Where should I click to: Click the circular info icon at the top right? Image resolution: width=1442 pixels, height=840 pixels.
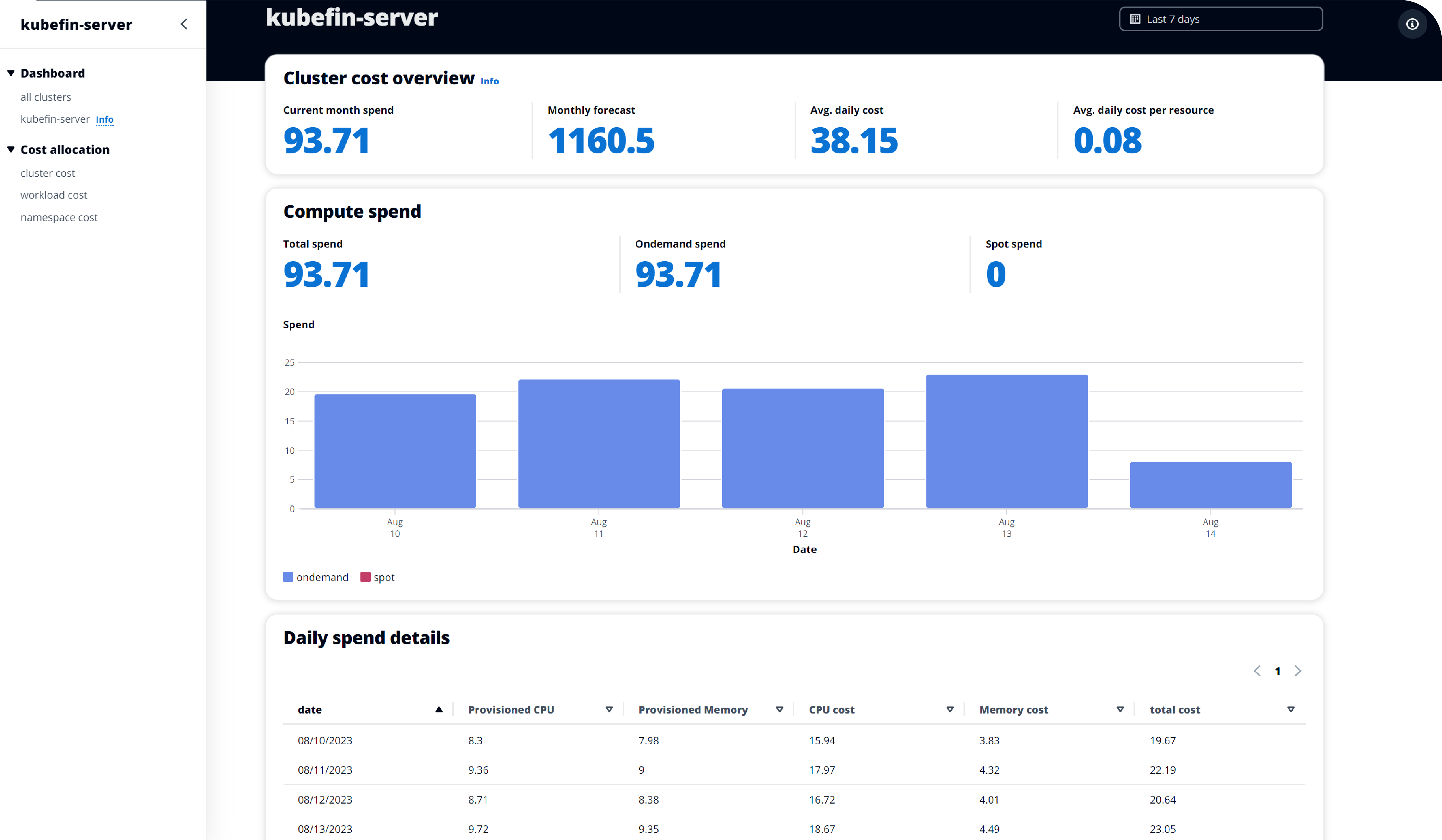[x=1412, y=24]
